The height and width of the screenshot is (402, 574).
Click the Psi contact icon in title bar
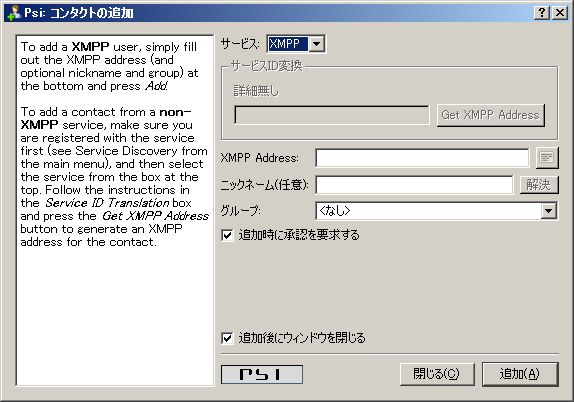coord(14,13)
